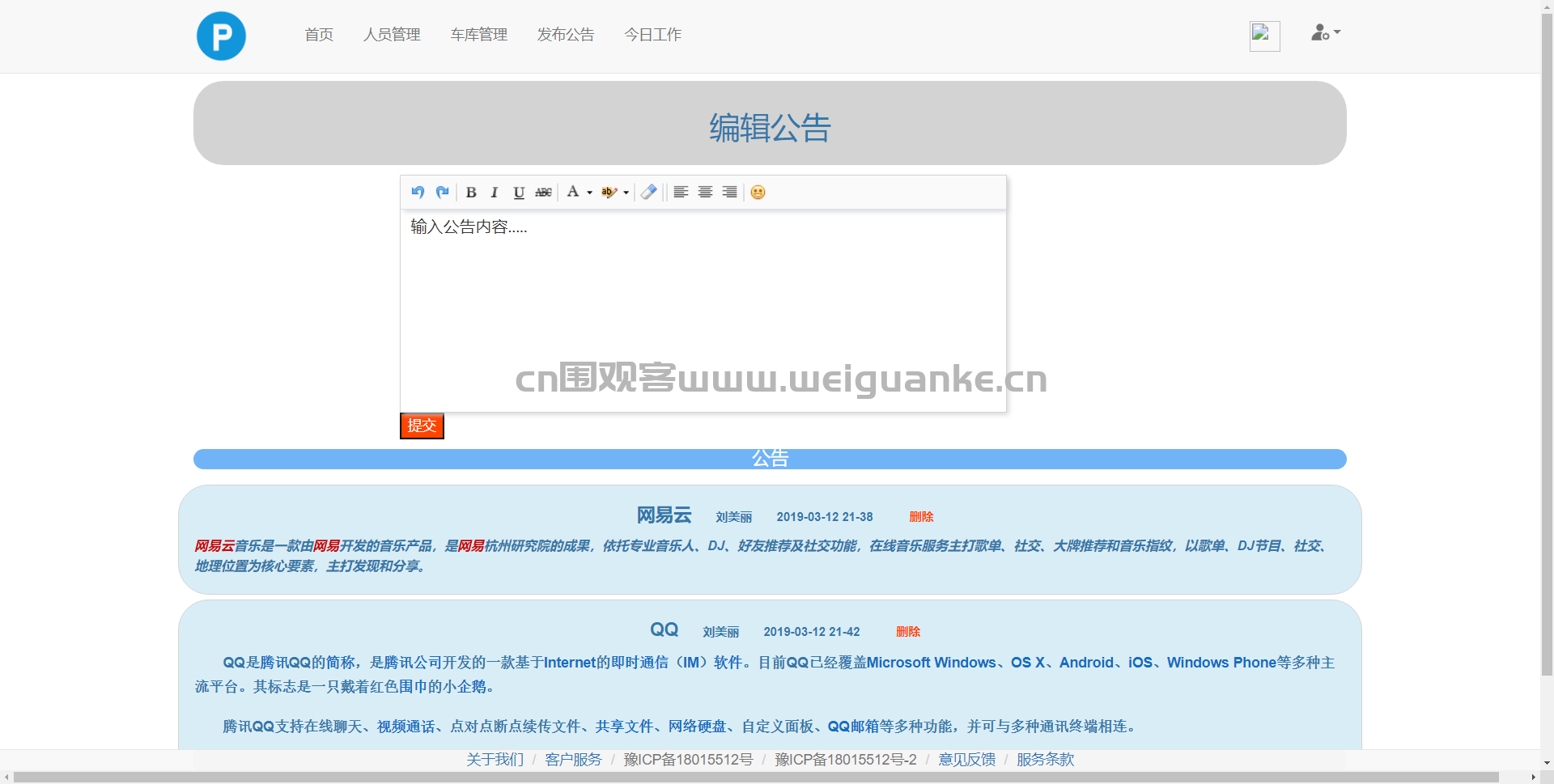Open the font color dropdown arrow
The width and height of the screenshot is (1554, 784).
click(x=590, y=193)
